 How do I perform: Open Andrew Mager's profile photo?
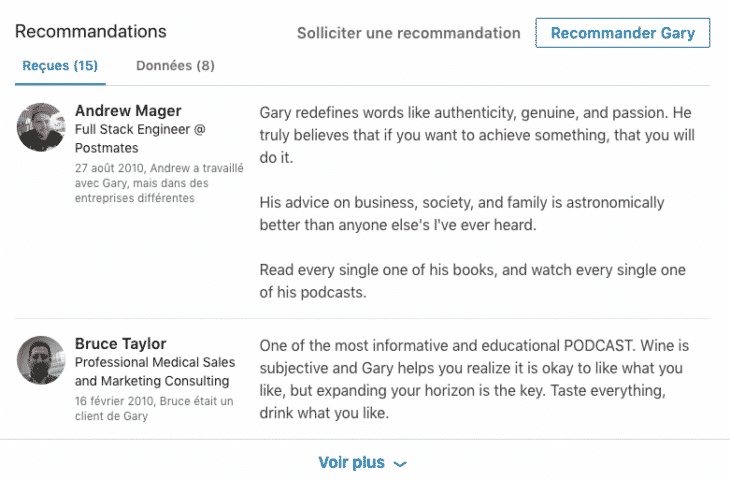tap(41, 128)
